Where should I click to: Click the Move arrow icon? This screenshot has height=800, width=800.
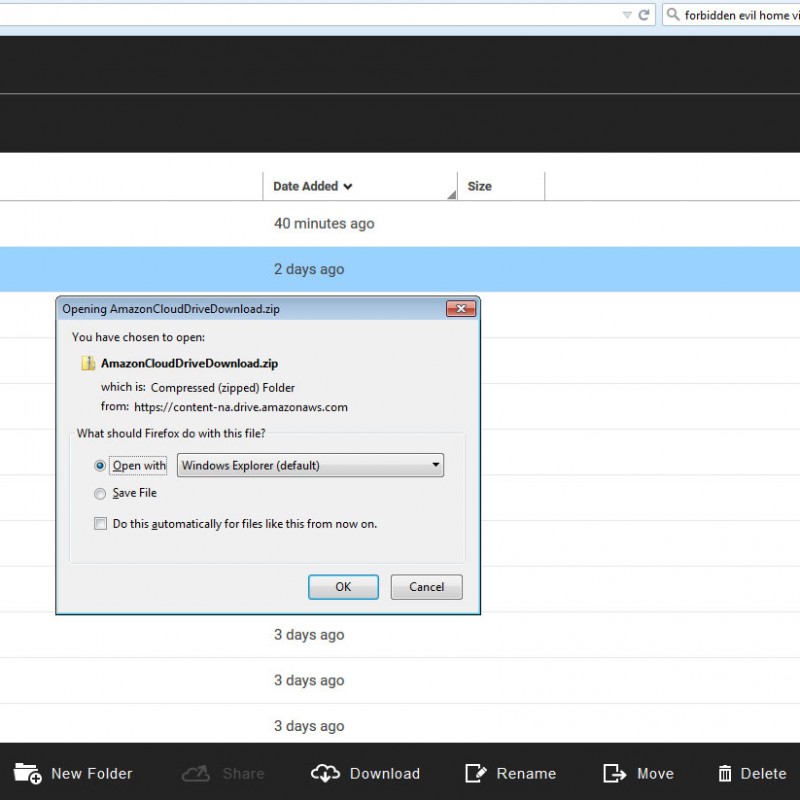point(614,773)
